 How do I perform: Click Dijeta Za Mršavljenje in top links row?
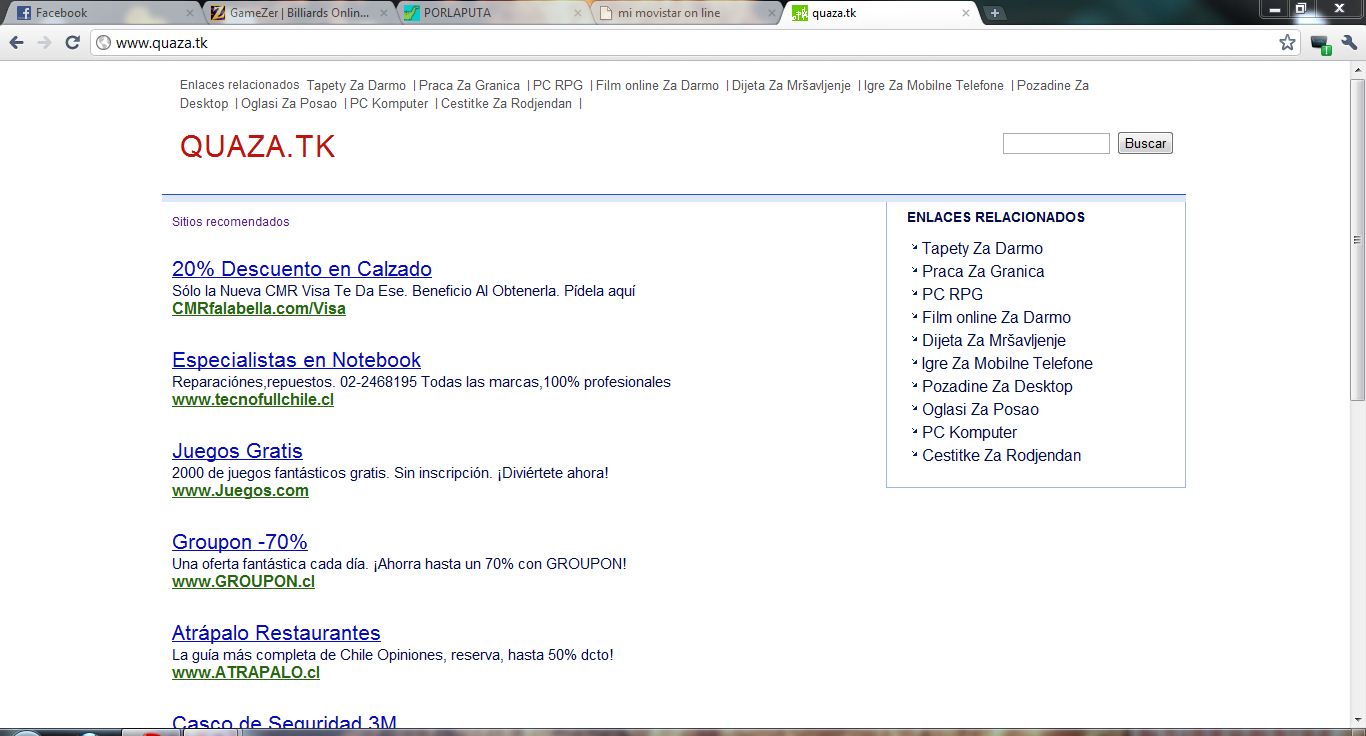pos(791,86)
